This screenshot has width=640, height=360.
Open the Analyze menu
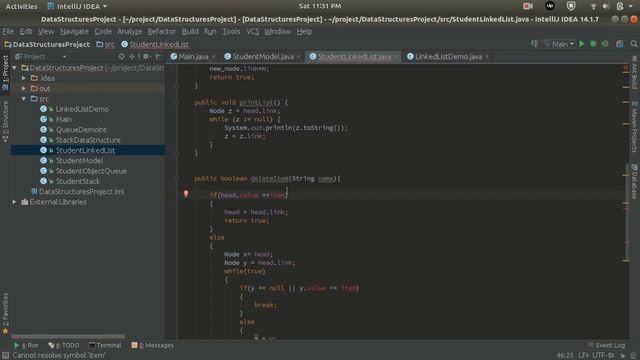tap(129, 31)
